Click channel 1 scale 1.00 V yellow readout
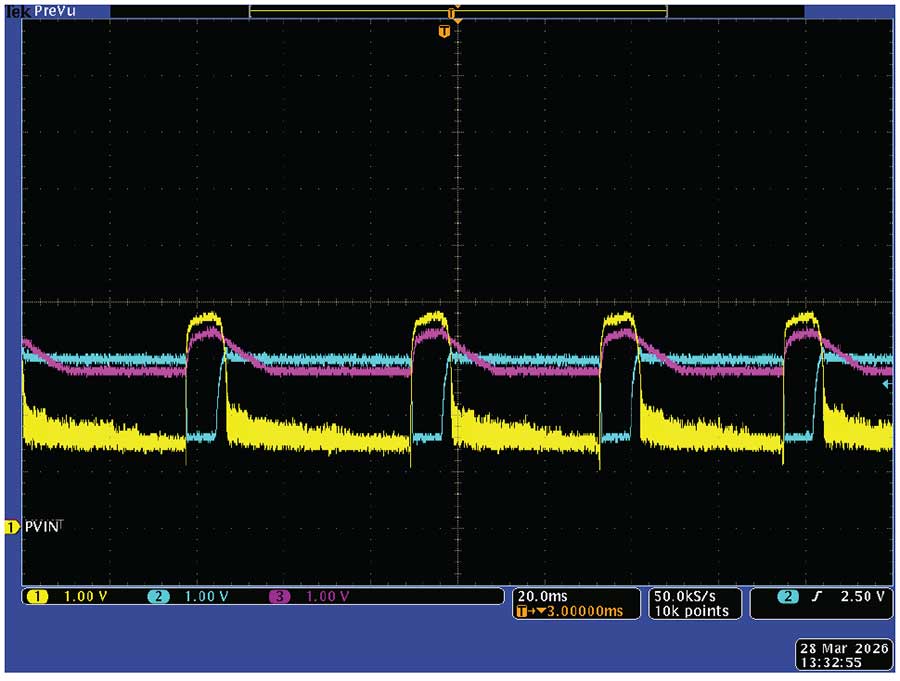Screen dimensions: 900x681 [x=86, y=597]
